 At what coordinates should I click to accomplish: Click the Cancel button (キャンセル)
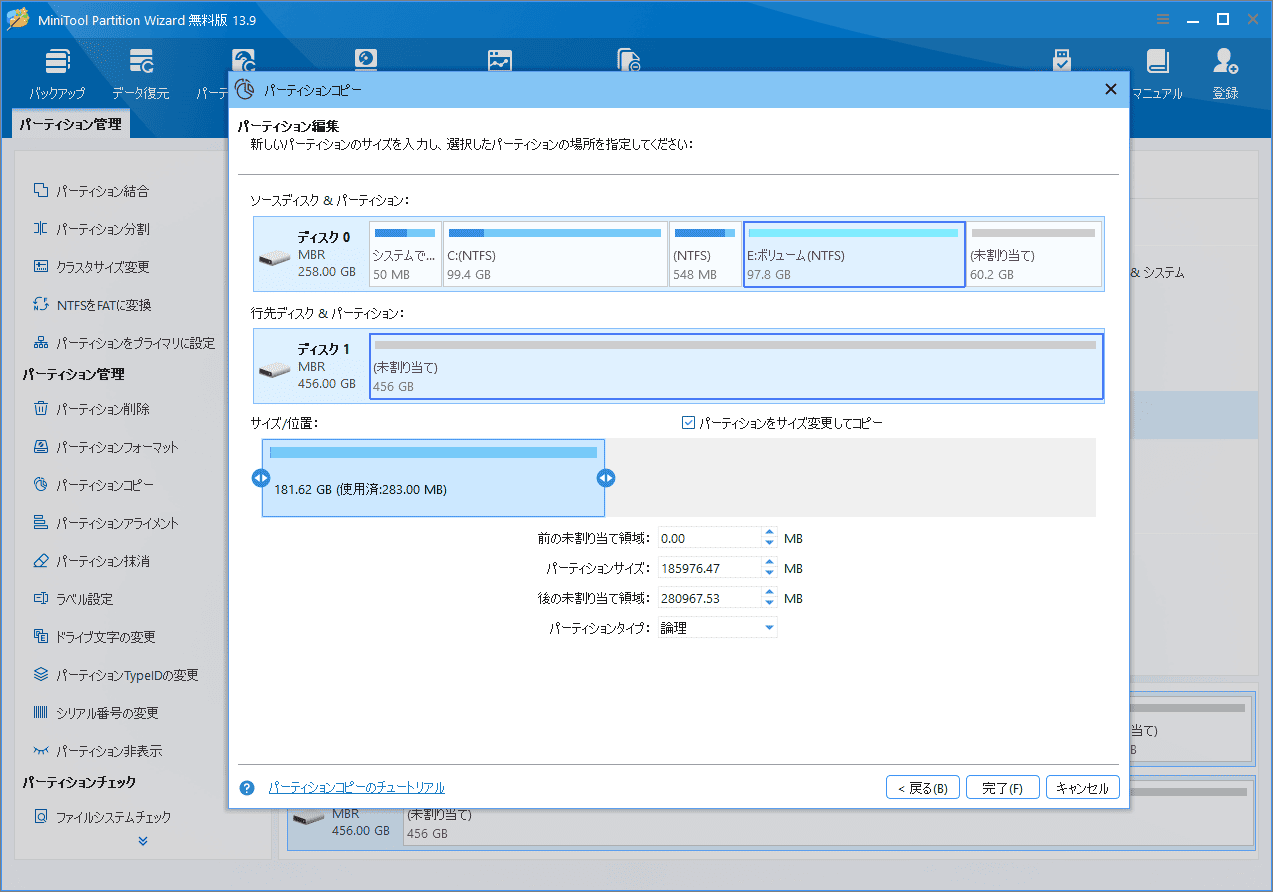click(1082, 788)
